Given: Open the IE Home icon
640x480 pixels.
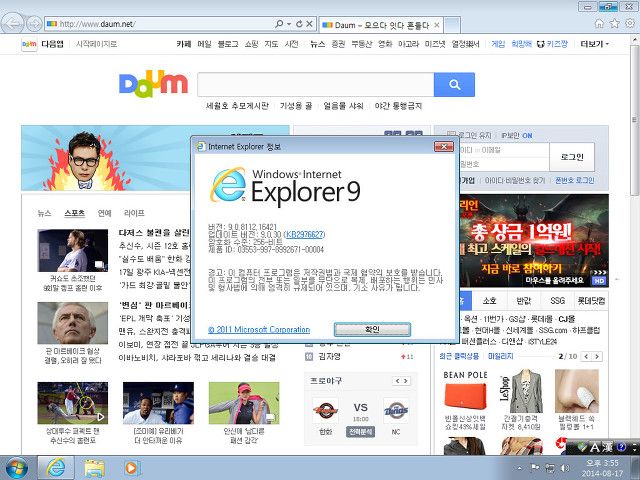Looking at the screenshot, I should click(599, 24).
